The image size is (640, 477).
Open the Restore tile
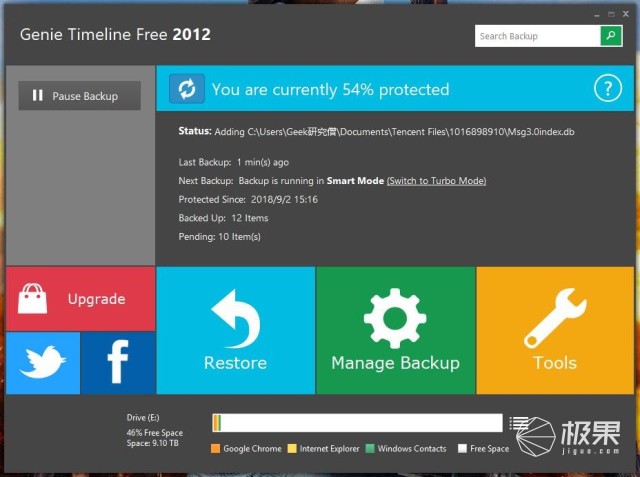click(x=236, y=331)
